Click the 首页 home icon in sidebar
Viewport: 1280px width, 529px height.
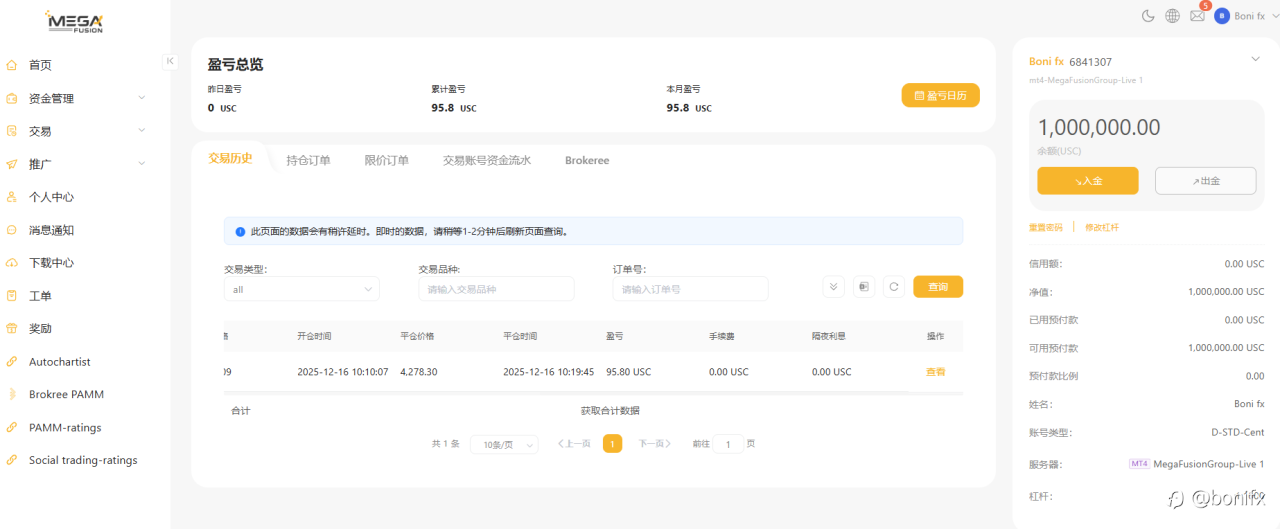pyautogui.click(x=12, y=65)
